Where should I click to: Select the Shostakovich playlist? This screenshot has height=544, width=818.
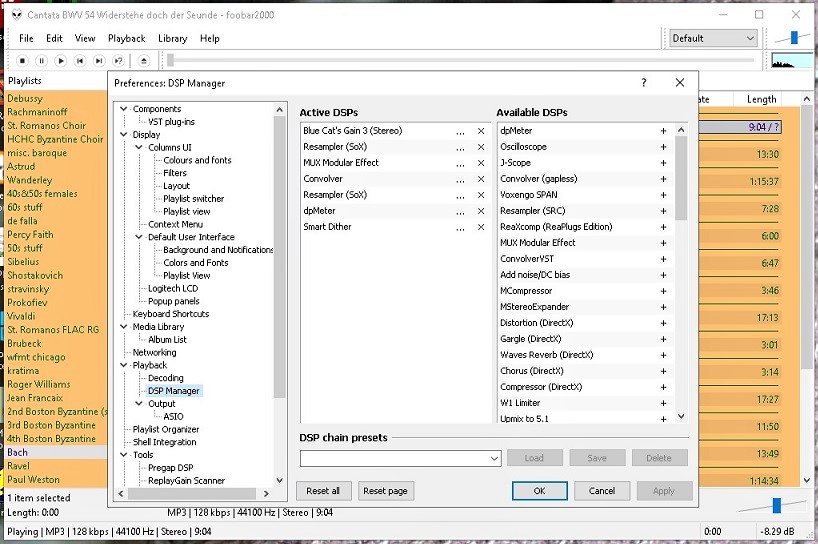(x=35, y=275)
